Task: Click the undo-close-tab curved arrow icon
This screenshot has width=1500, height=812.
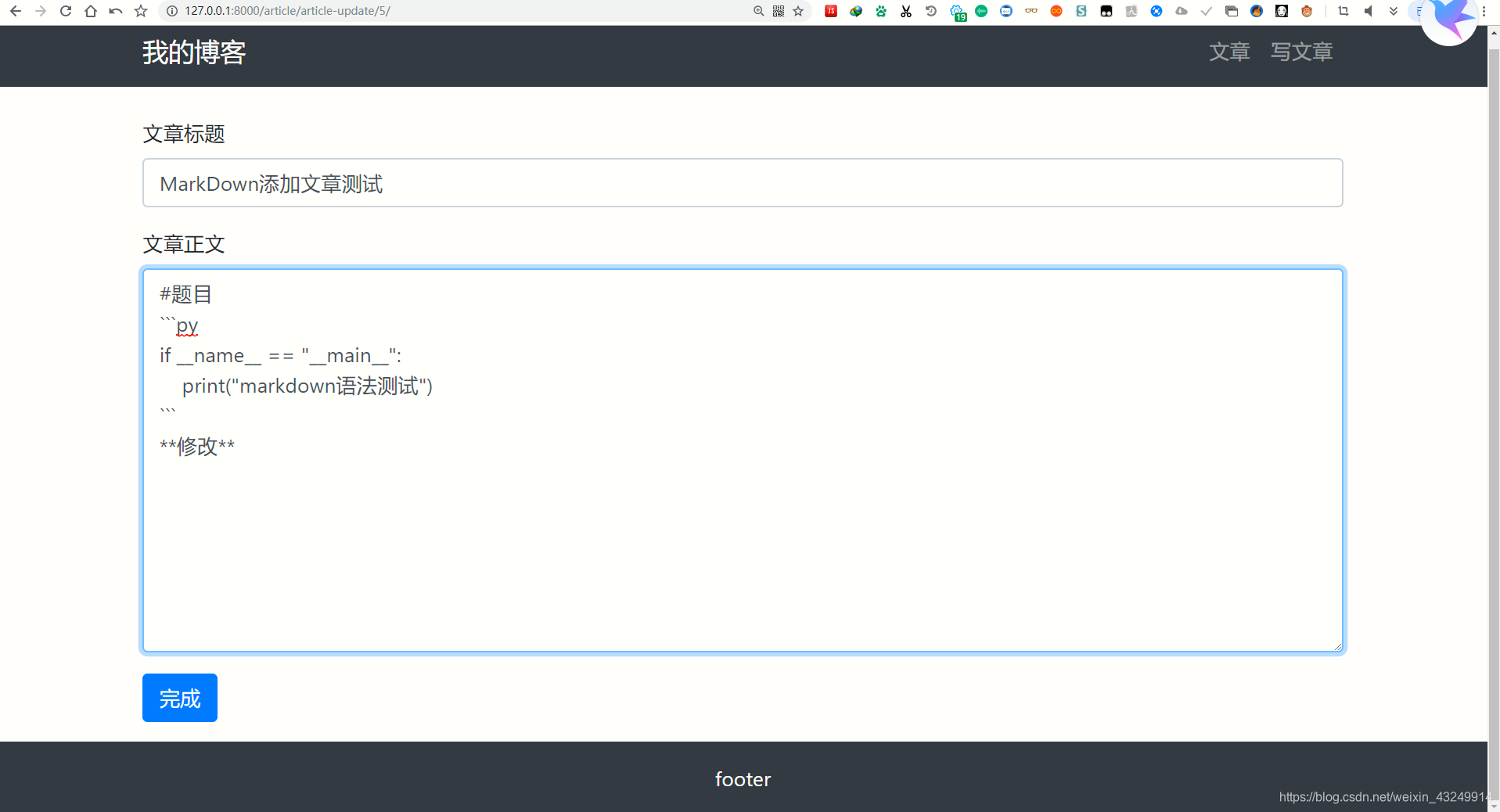Action: pos(116,11)
